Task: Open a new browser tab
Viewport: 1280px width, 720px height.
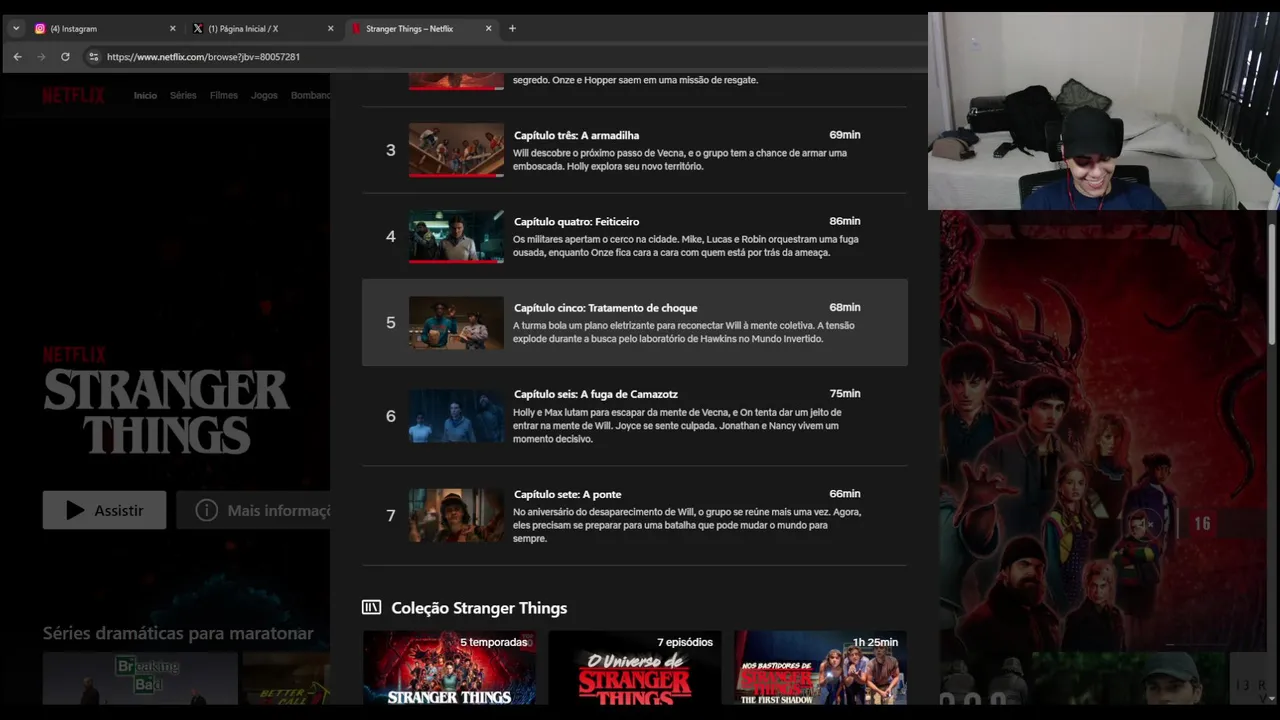Action: coord(512,28)
